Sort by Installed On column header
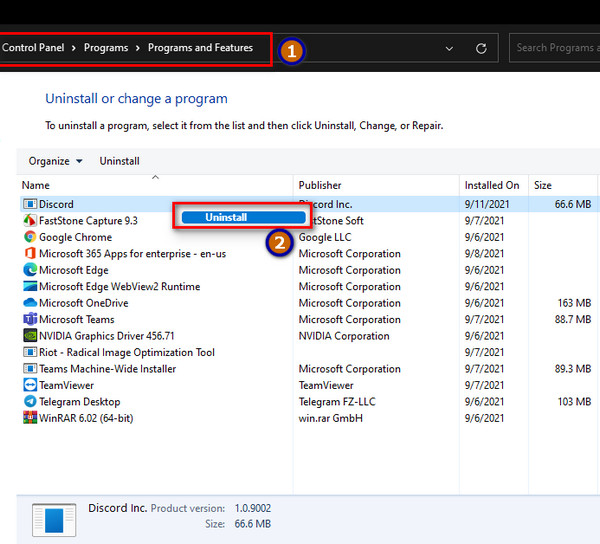600x544 pixels. 494,185
